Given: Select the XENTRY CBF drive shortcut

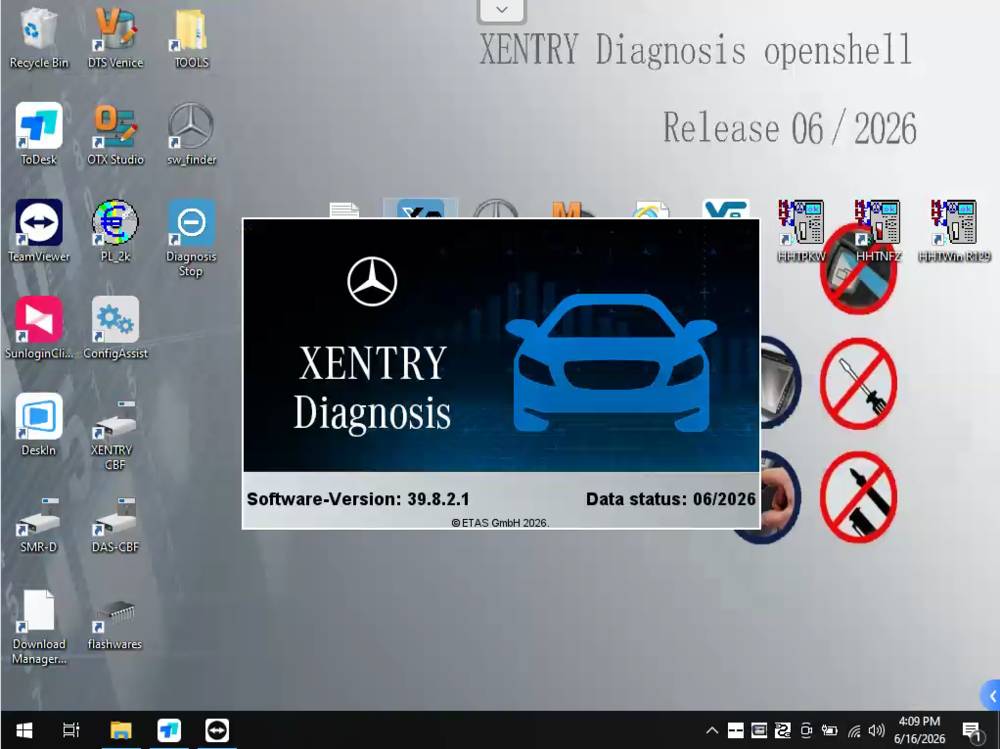Looking at the screenshot, I should click(x=115, y=434).
